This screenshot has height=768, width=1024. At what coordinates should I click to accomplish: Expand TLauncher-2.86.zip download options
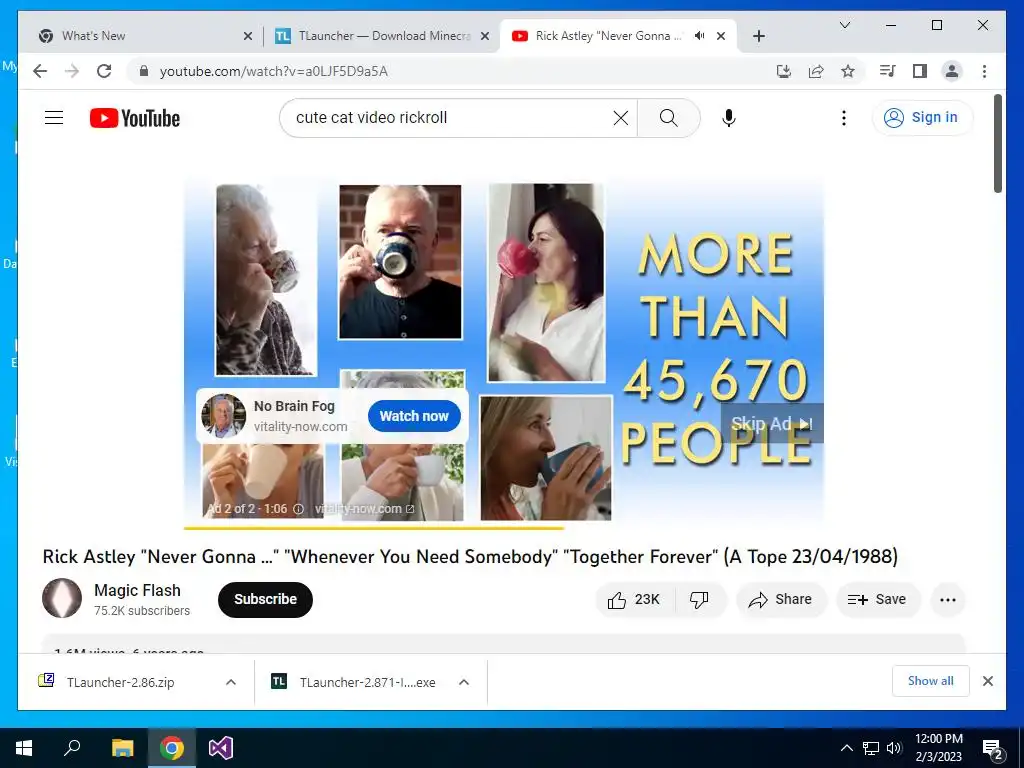coord(231,682)
